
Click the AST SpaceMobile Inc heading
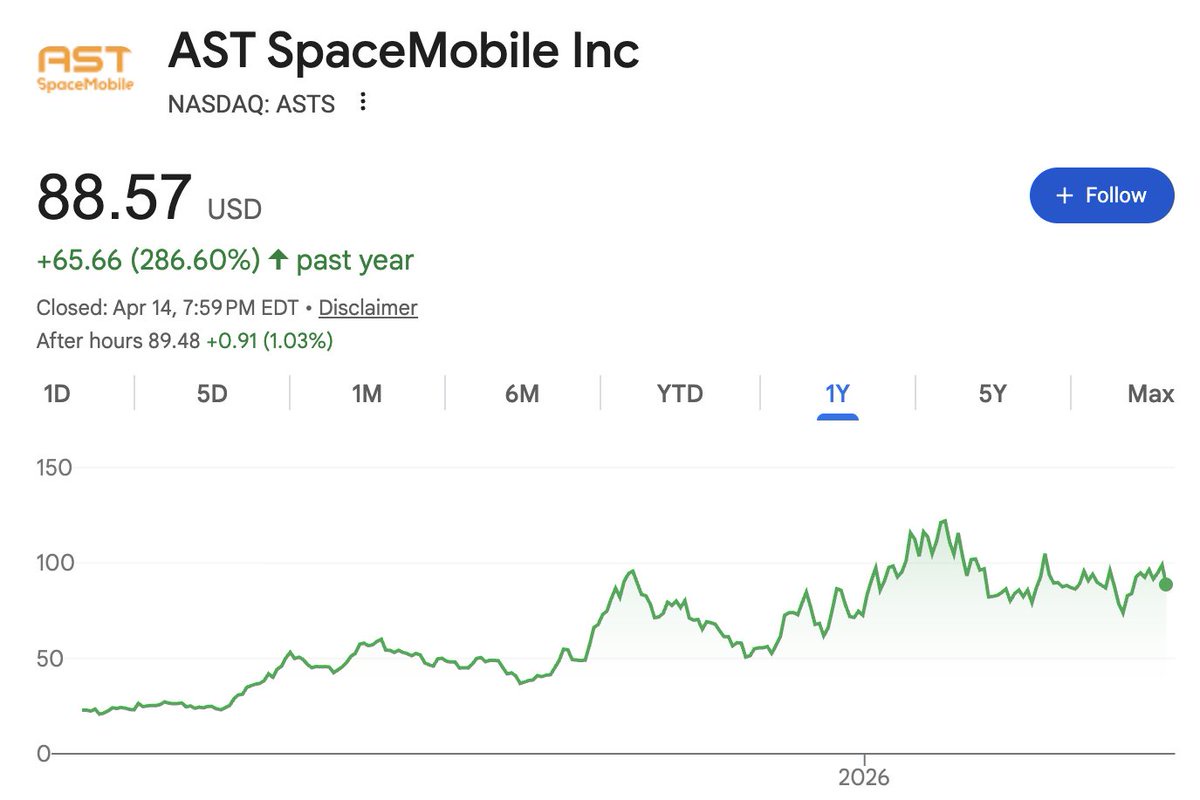[403, 52]
